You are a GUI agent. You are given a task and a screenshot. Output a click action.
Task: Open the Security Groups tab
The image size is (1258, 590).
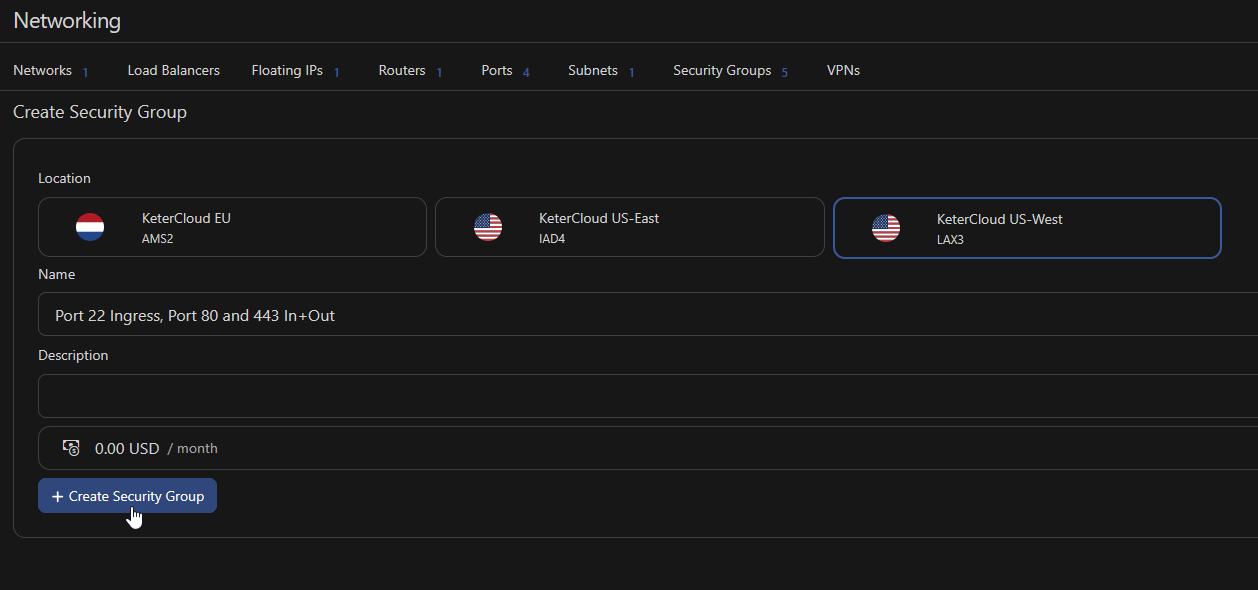pos(722,71)
